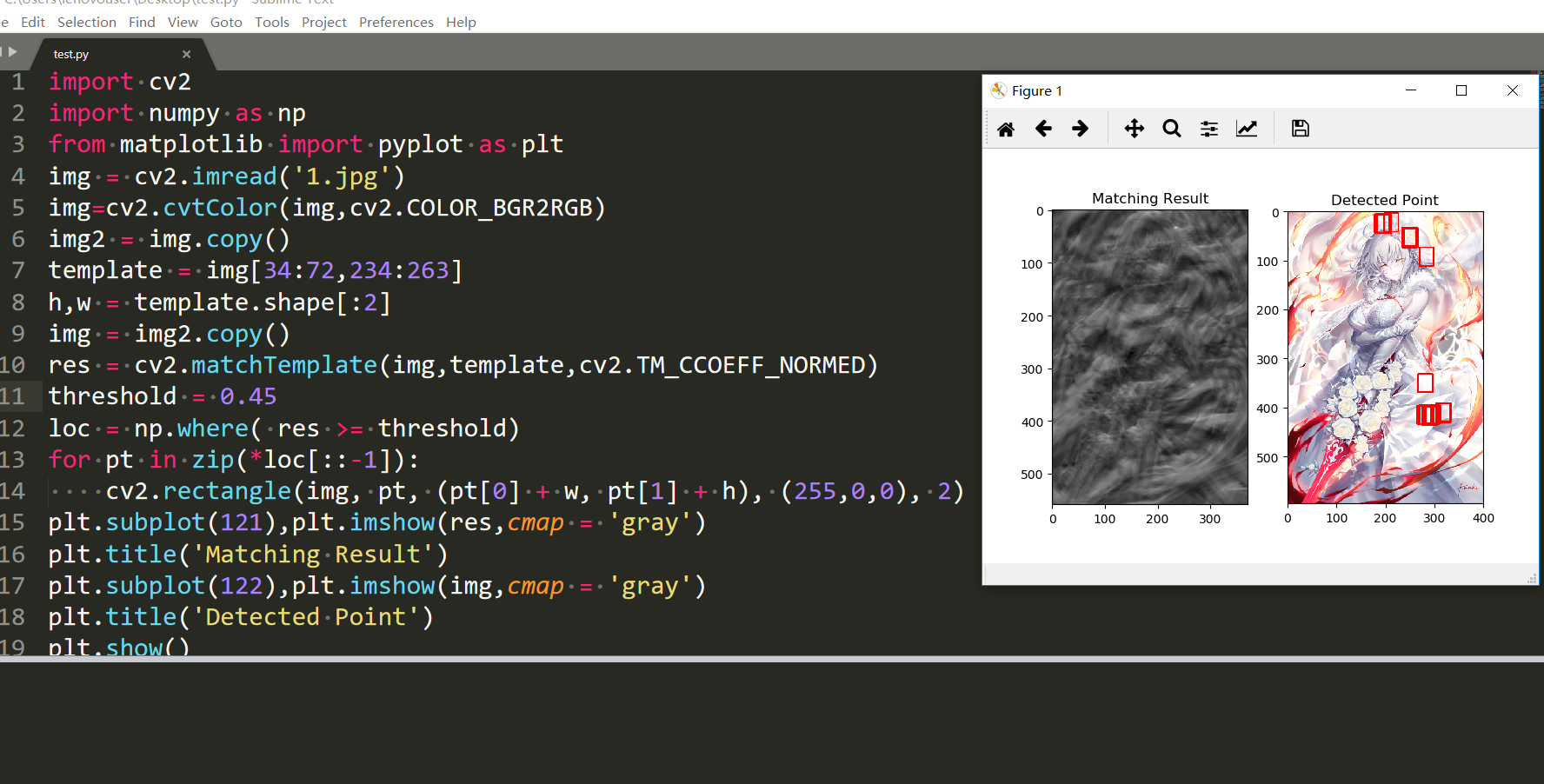Click the 'Matching Result' plot title

[x=1150, y=198]
